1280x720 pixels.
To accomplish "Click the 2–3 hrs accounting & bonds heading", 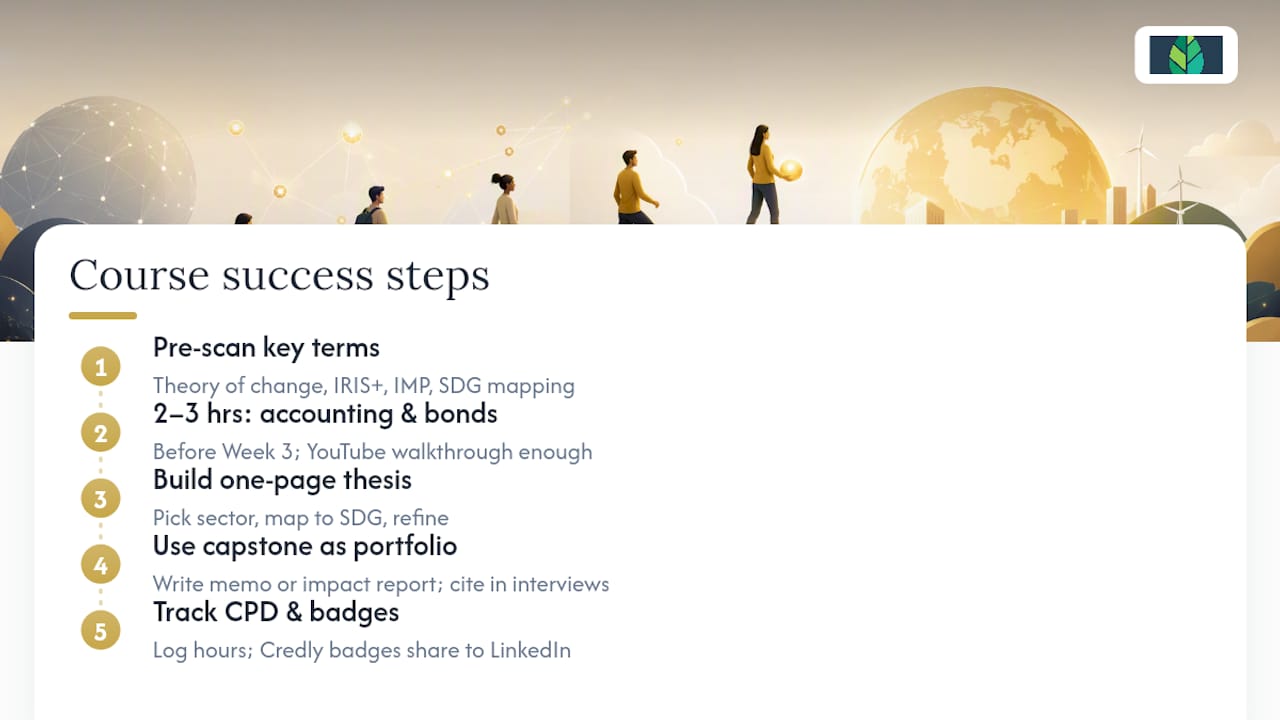I will click(325, 414).
